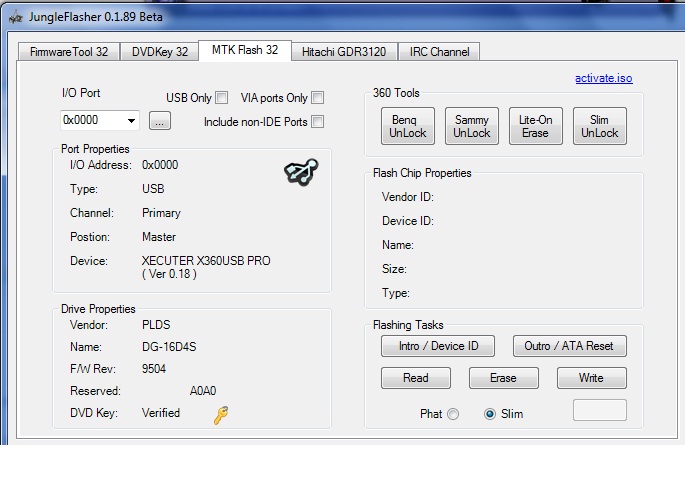Open the IRC Channel tab
The height and width of the screenshot is (492, 685).
click(439, 52)
